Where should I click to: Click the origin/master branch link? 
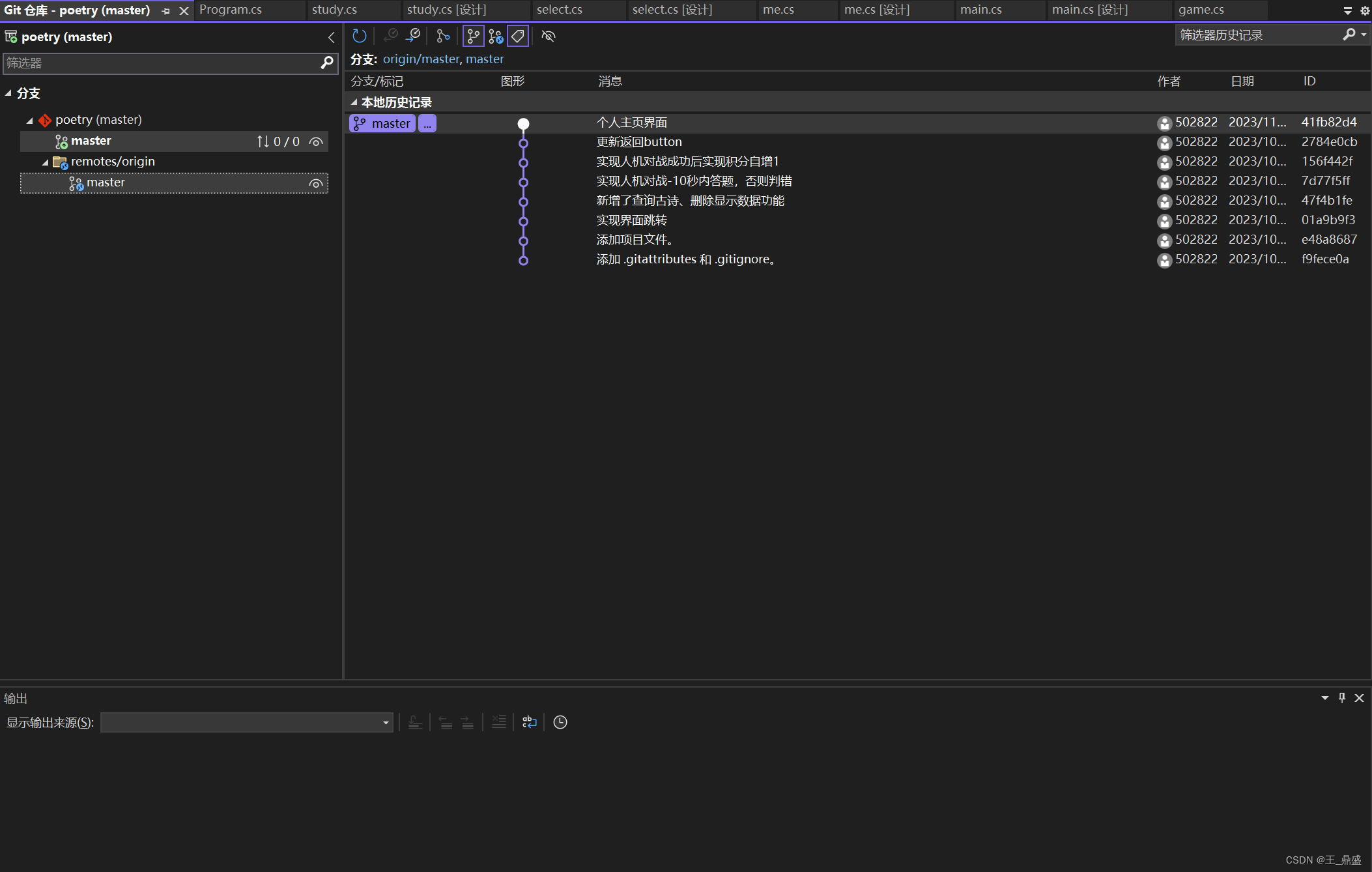click(x=421, y=59)
